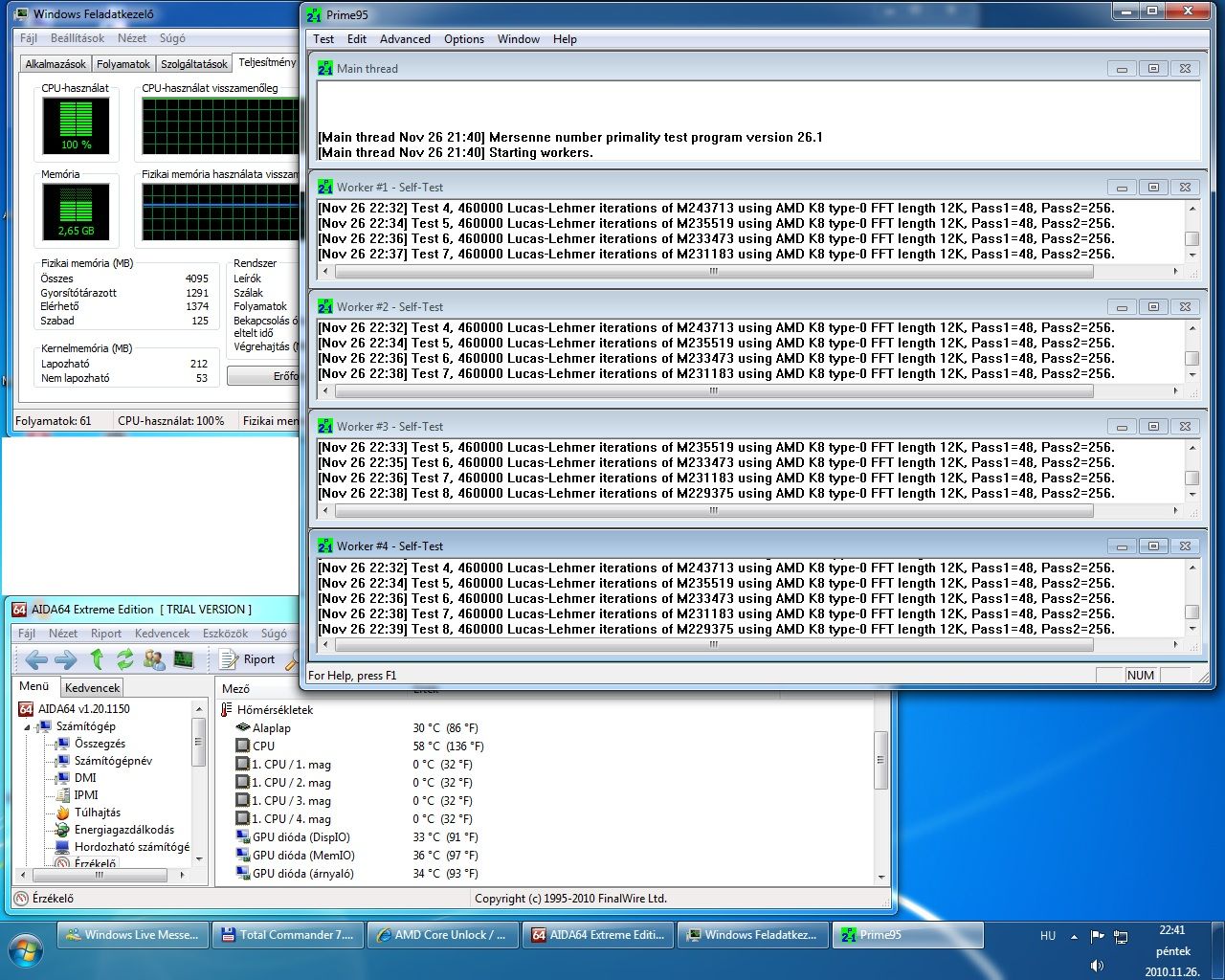This screenshot has height=980, width=1225.
Task: Switch to Kedvencek tab in AIDA64
Action: (x=93, y=688)
